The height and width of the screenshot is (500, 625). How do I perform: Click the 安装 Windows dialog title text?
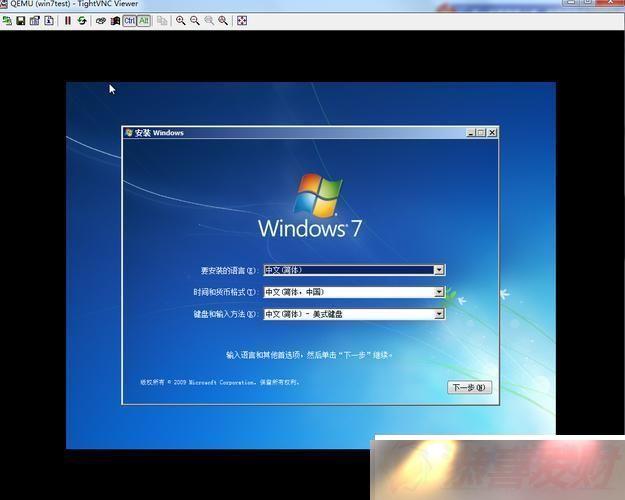[159, 133]
